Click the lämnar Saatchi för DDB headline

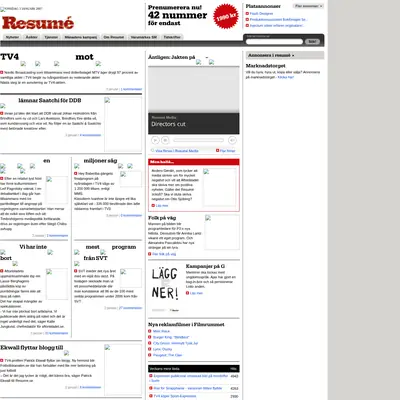click(x=50, y=100)
